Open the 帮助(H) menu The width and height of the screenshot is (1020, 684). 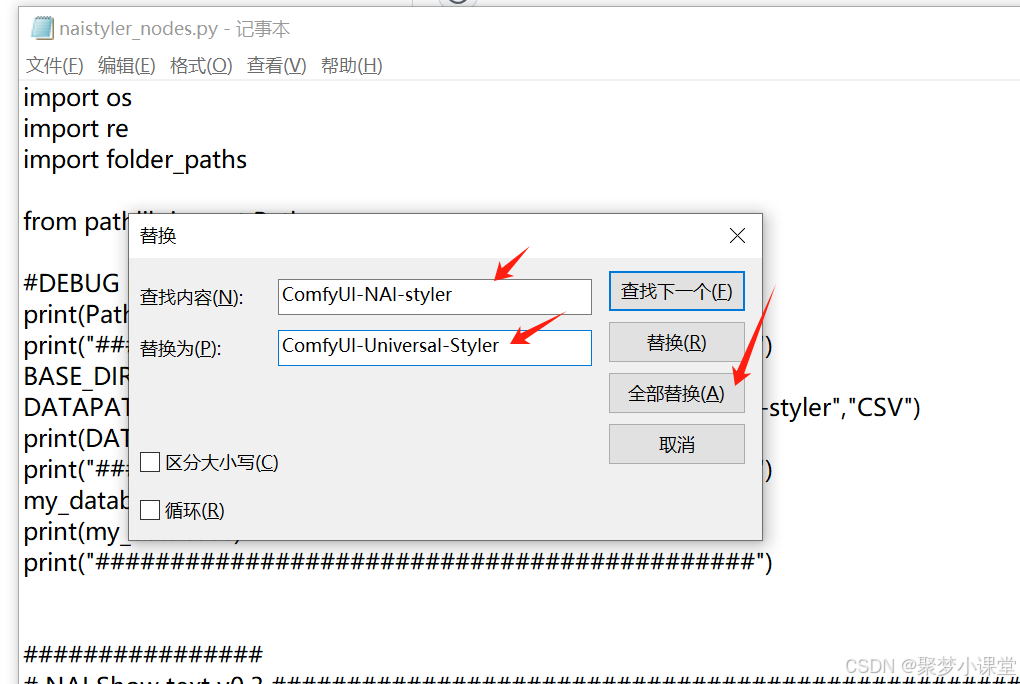click(351, 65)
